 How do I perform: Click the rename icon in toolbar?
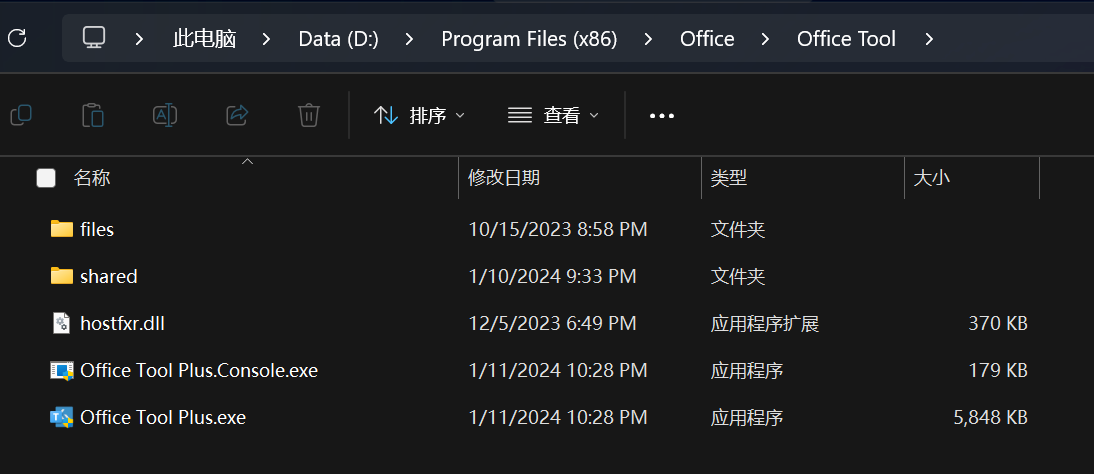165,115
